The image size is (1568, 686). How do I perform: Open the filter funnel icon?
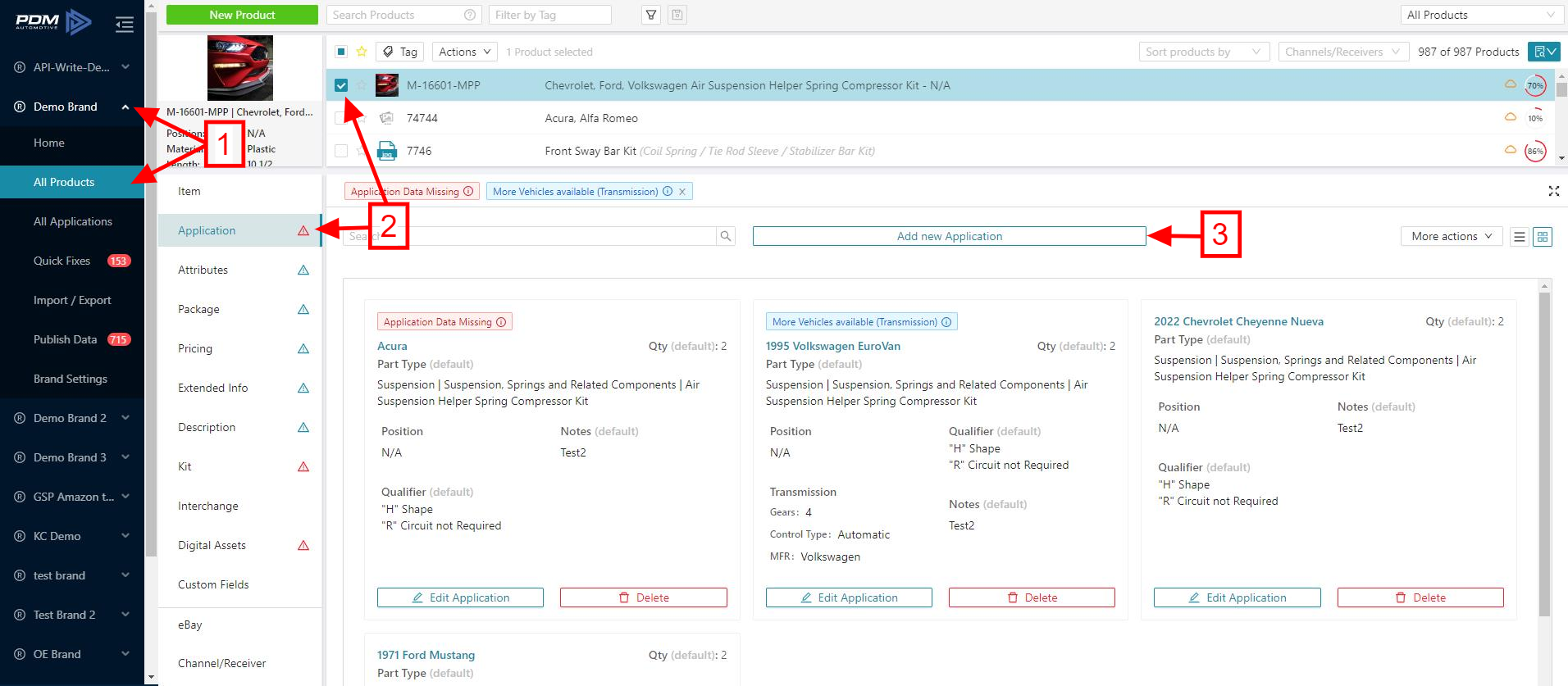point(651,15)
